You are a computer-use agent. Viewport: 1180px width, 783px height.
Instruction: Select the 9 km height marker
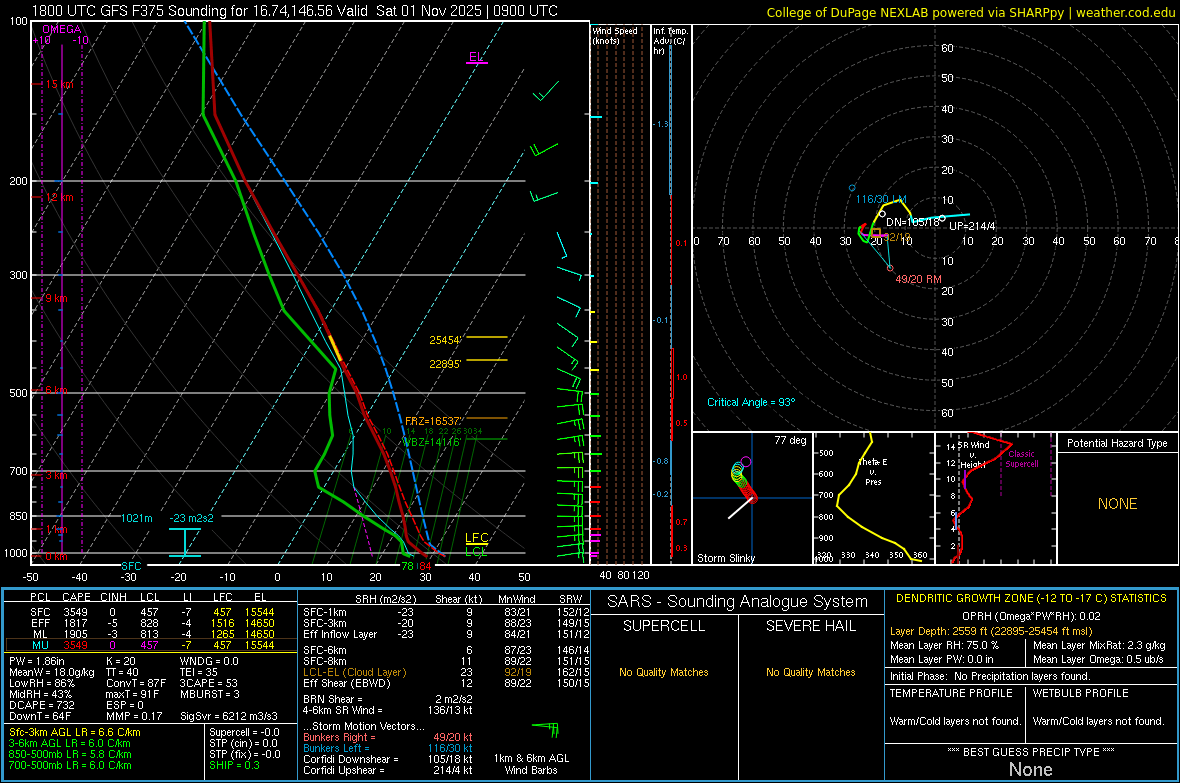(56, 298)
